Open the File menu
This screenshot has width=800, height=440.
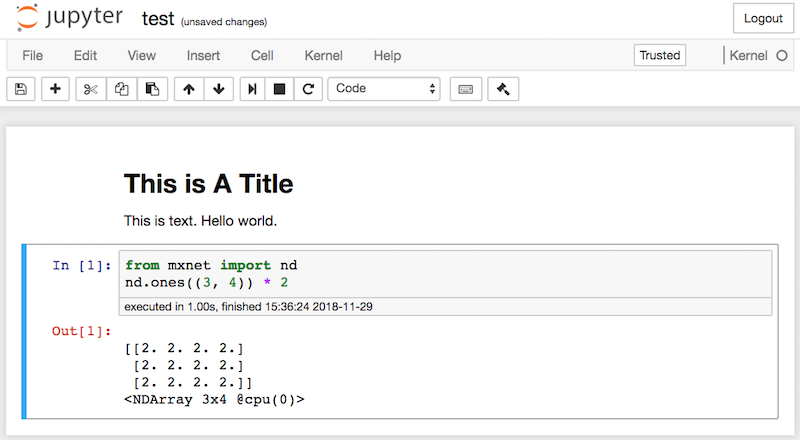click(x=32, y=56)
